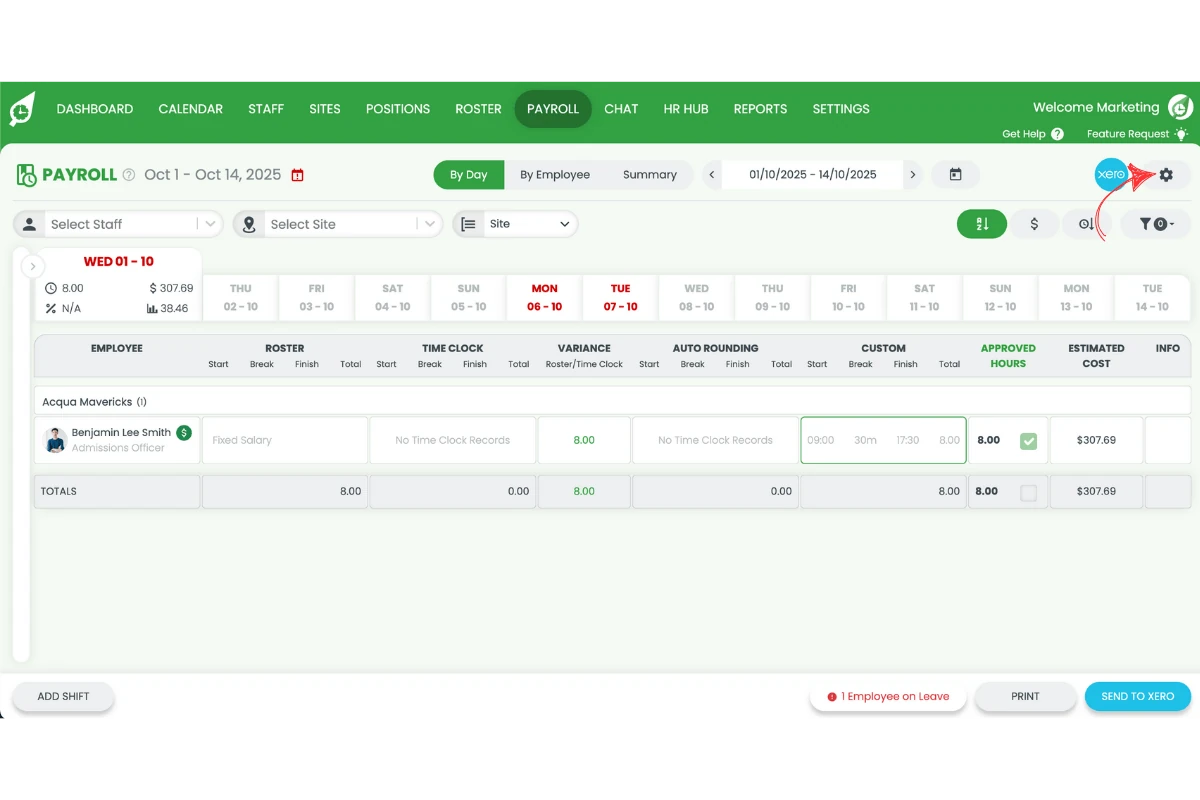Sort payroll alphabetically A-Z
The height and width of the screenshot is (800, 1200).
pyautogui.click(x=982, y=224)
